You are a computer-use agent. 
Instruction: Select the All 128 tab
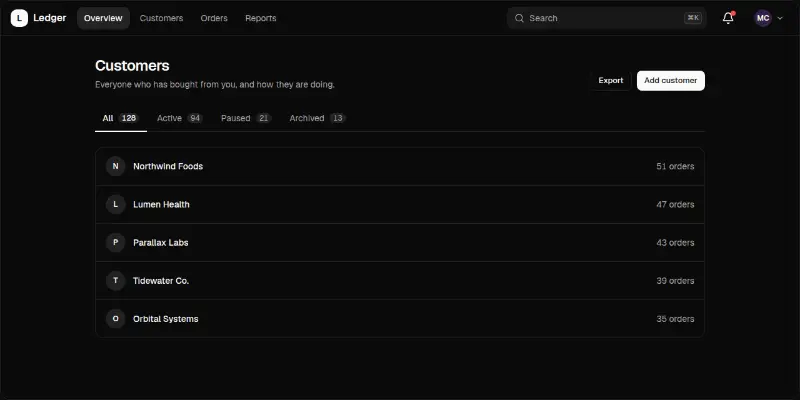pos(120,118)
